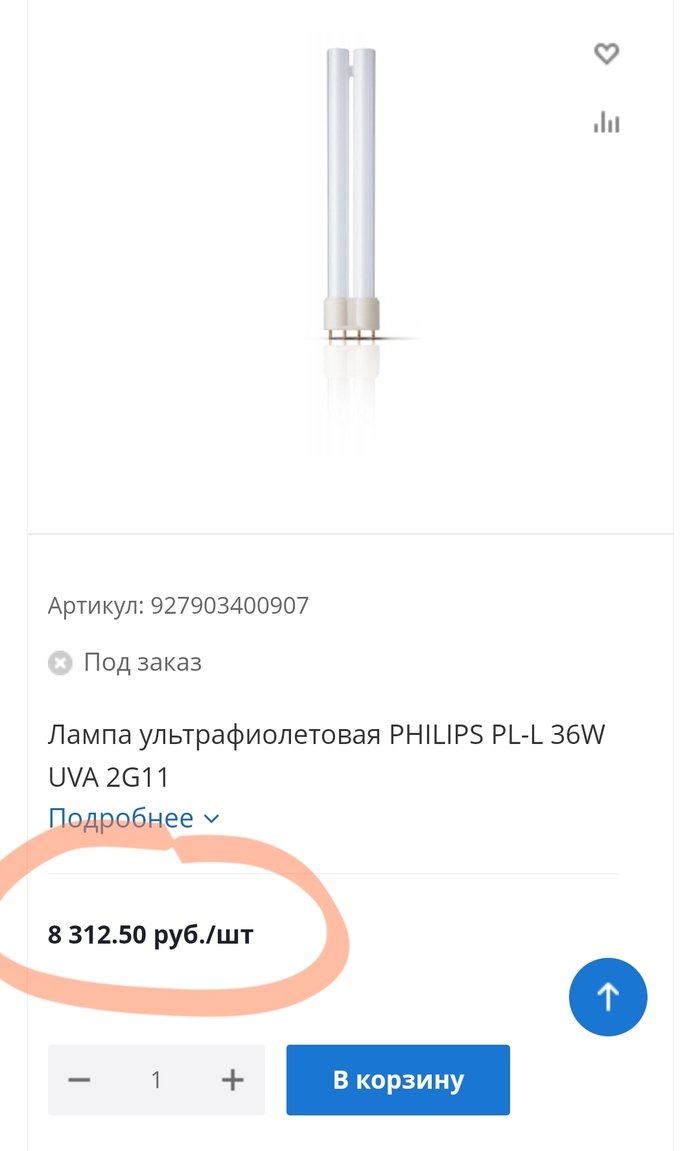This screenshot has width=700, height=1151.
Task: Expand details with chevron next to Подробнее
Action: tap(211, 818)
